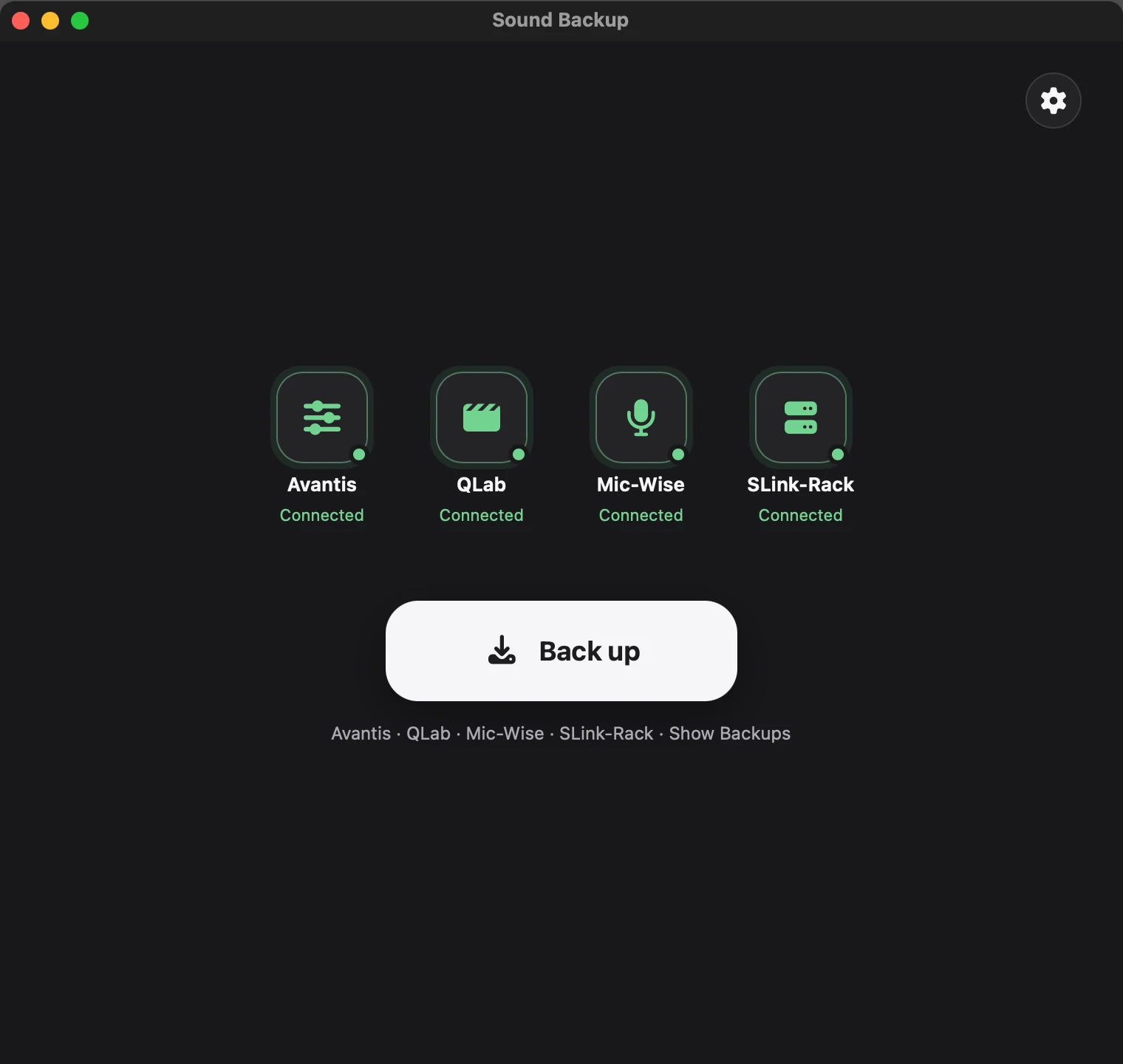Minimize the Sound Backup window
The width and height of the screenshot is (1123, 1064).
tap(50, 21)
